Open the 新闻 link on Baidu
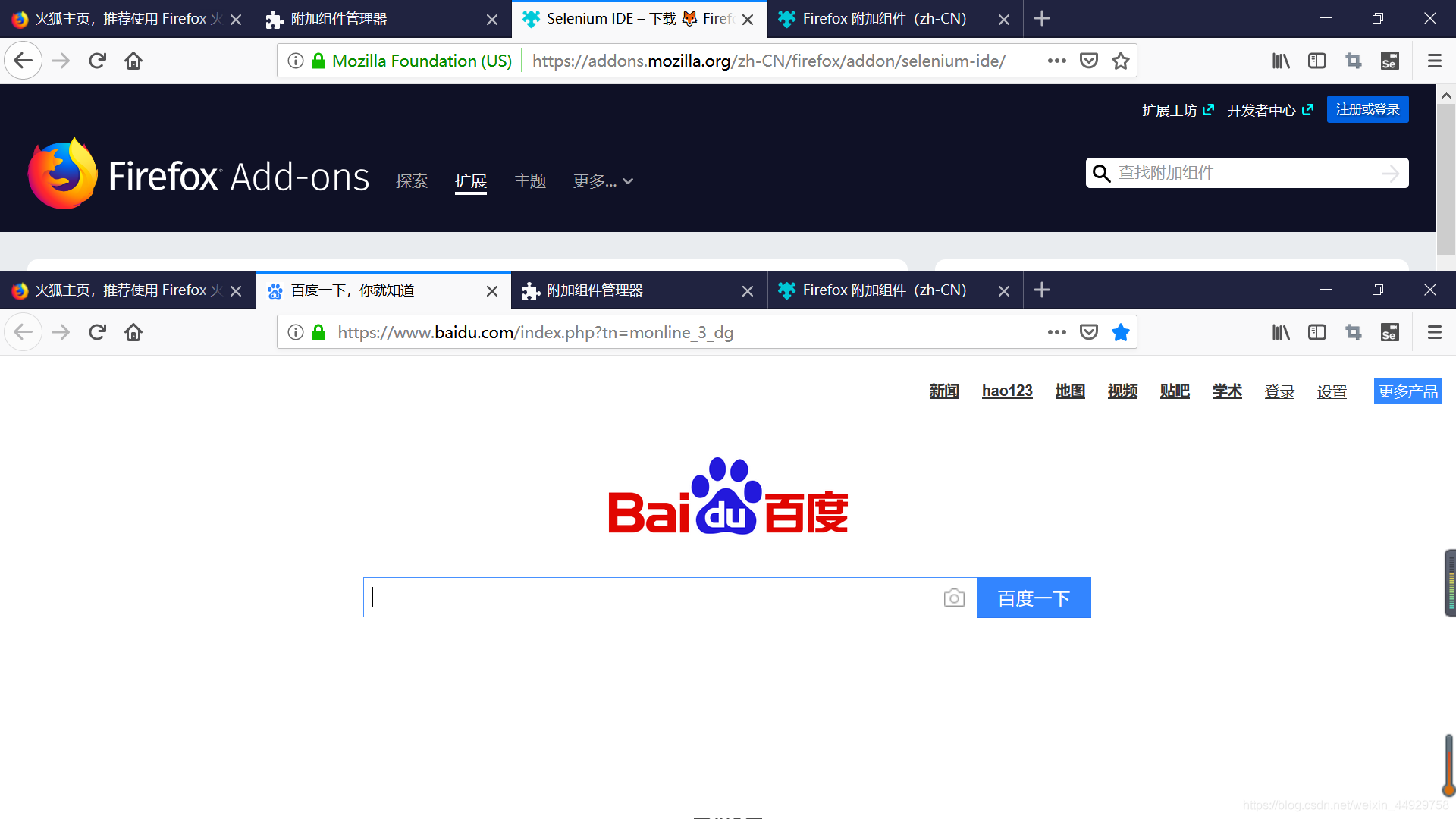 pos(944,391)
